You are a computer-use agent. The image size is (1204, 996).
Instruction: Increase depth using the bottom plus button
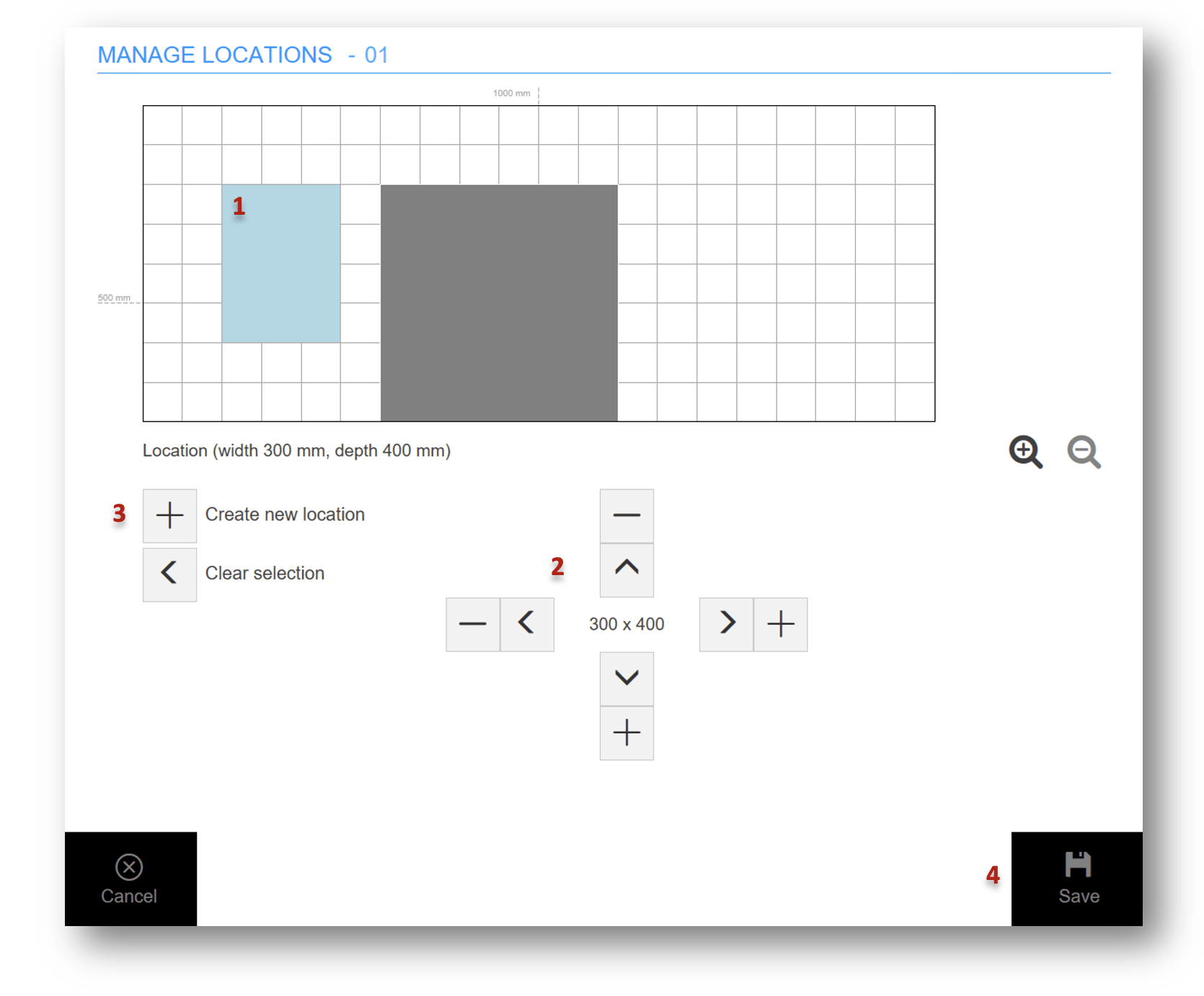(627, 733)
